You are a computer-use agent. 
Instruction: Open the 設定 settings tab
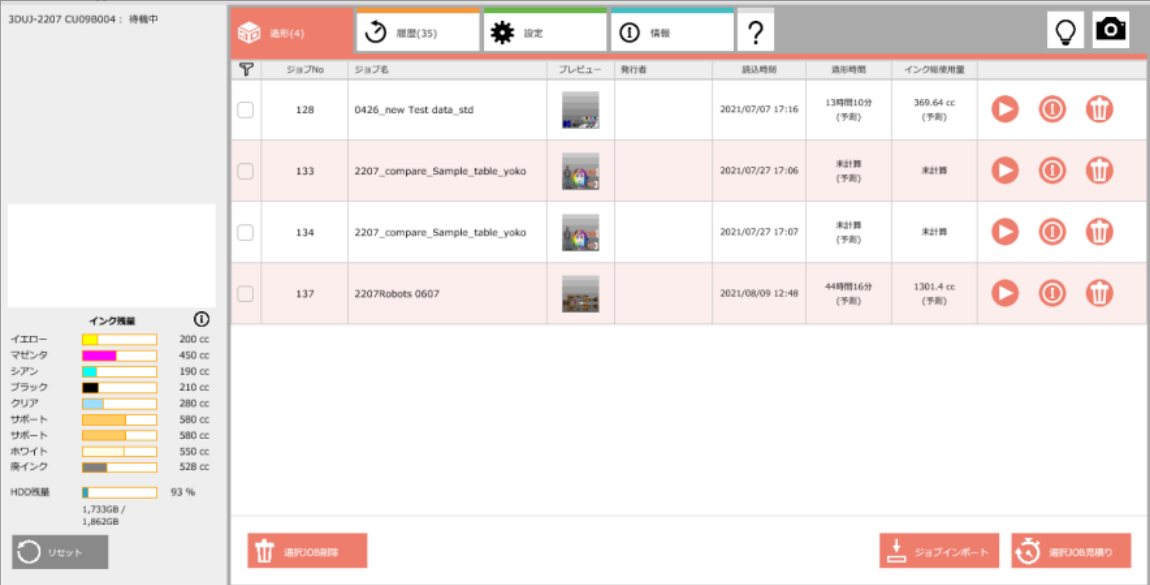click(545, 32)
